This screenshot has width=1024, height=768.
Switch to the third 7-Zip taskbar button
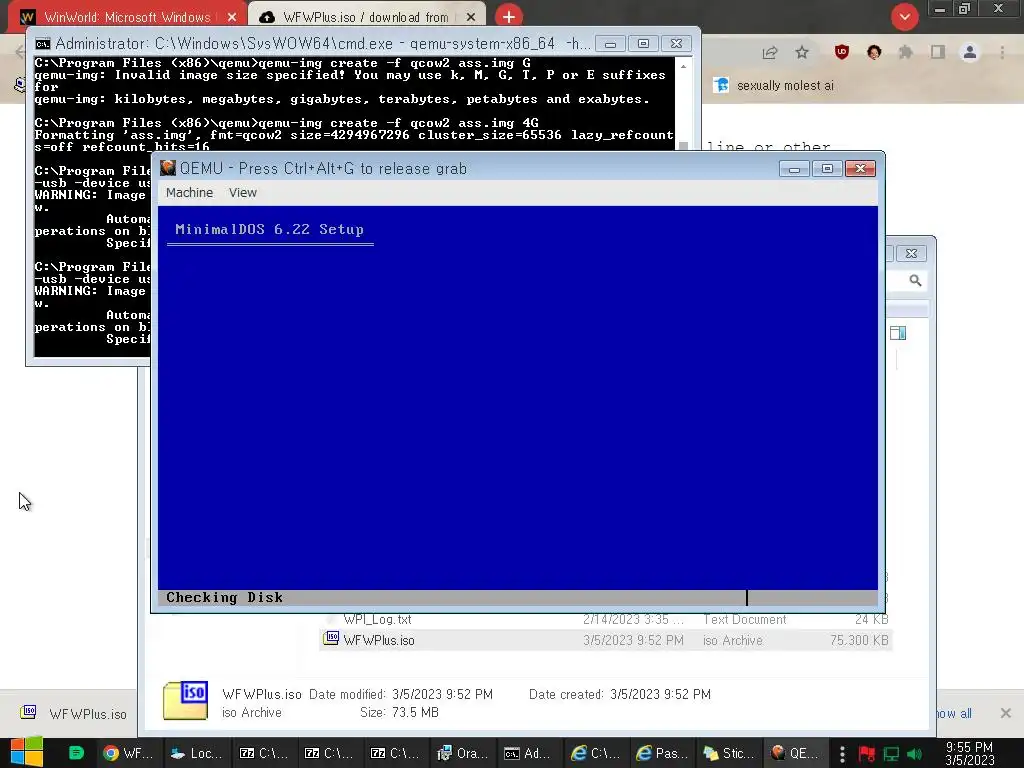coord(394,753)
